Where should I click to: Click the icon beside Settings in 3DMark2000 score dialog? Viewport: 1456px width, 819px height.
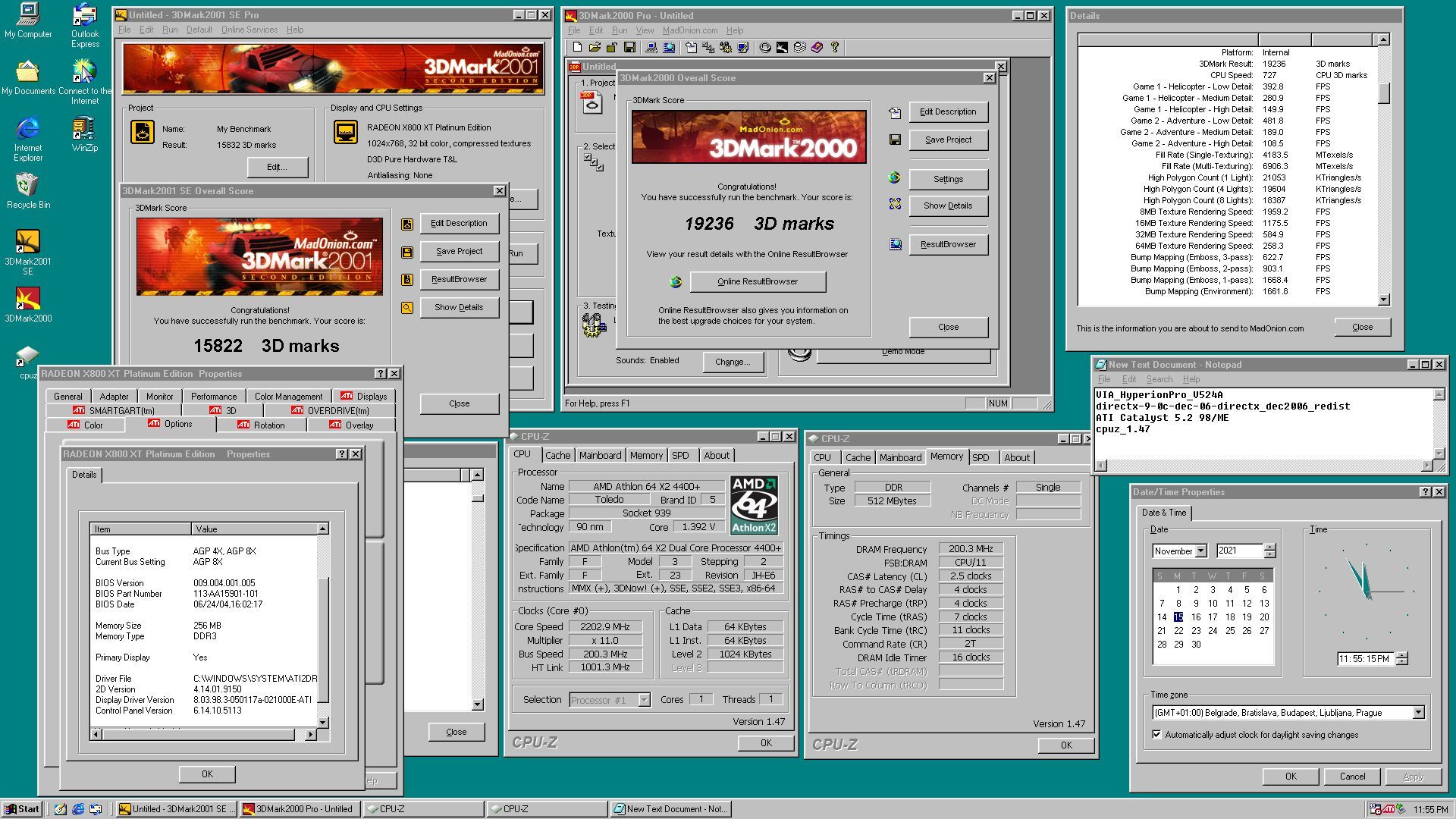click(x=895, y=177)
